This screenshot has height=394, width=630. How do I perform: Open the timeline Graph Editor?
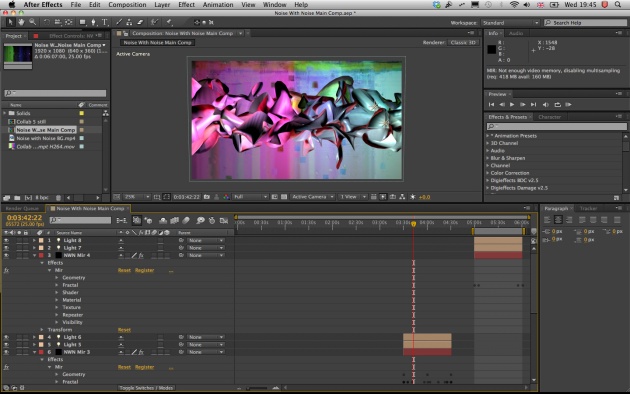[x=224, y=220]
